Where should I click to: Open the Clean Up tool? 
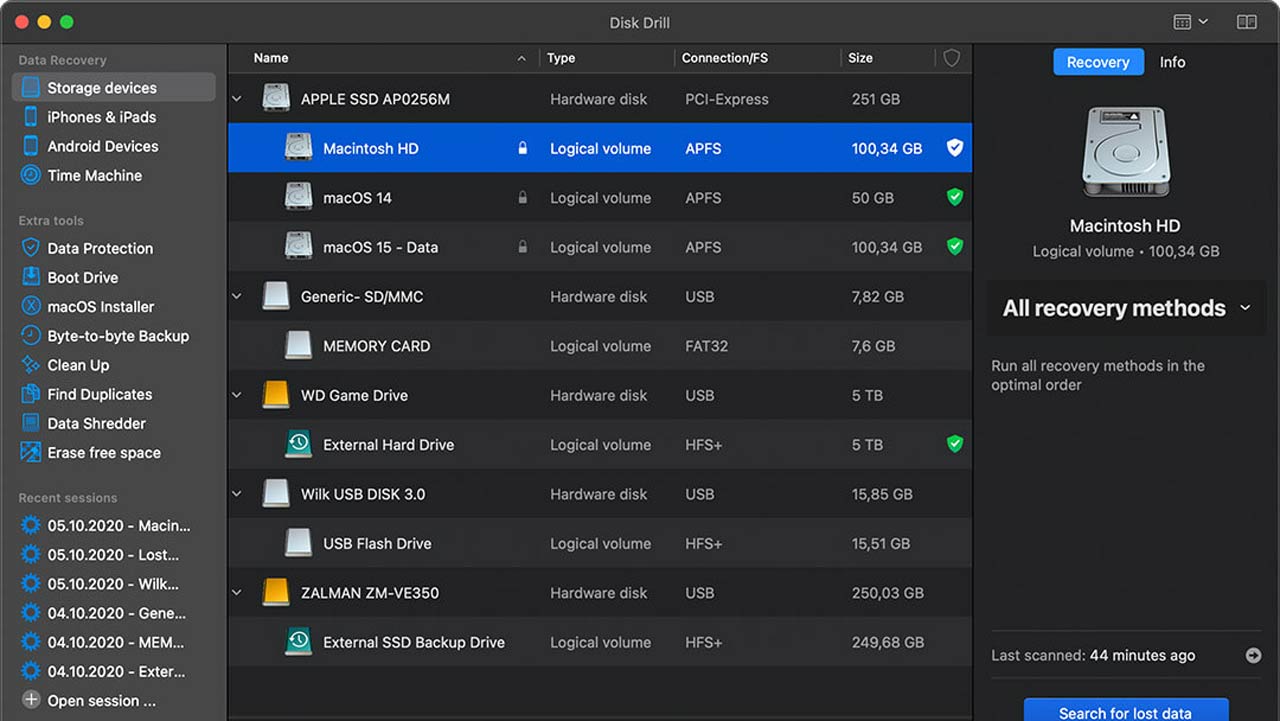click(78, 365)
